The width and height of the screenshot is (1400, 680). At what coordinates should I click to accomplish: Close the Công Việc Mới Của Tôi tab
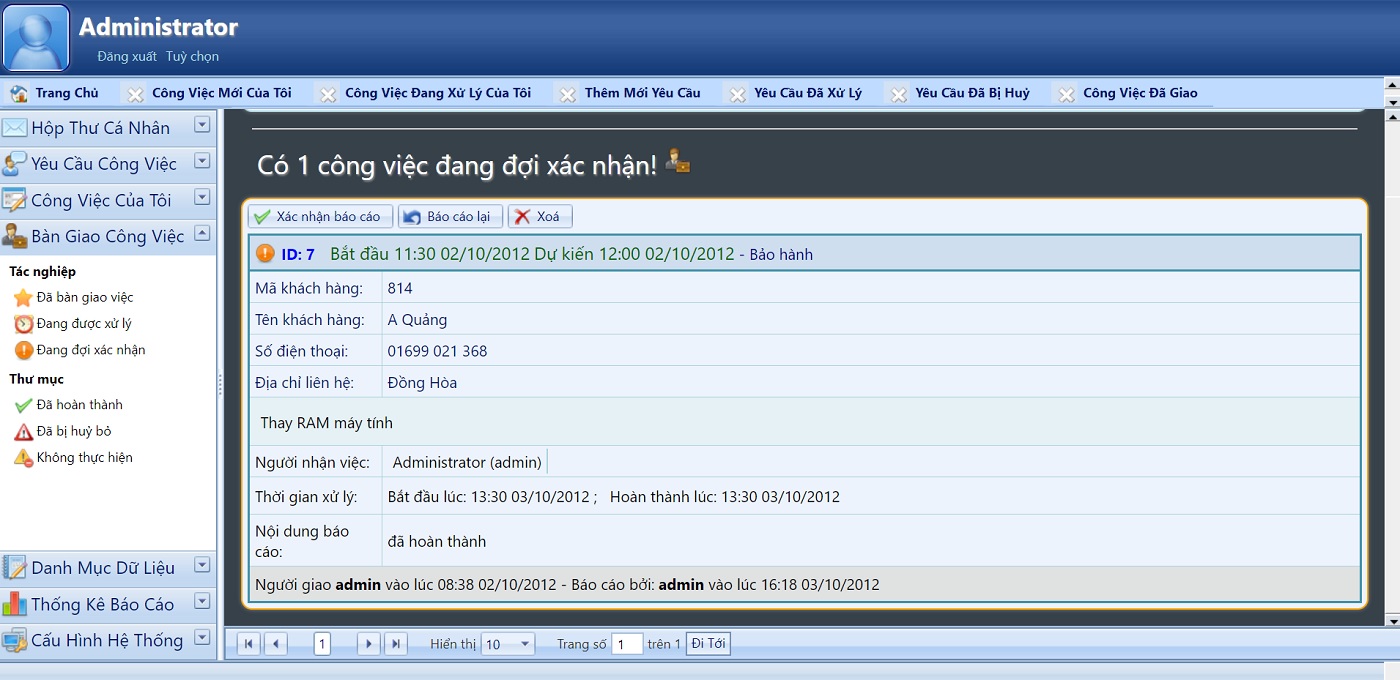(x=135, y=94)
